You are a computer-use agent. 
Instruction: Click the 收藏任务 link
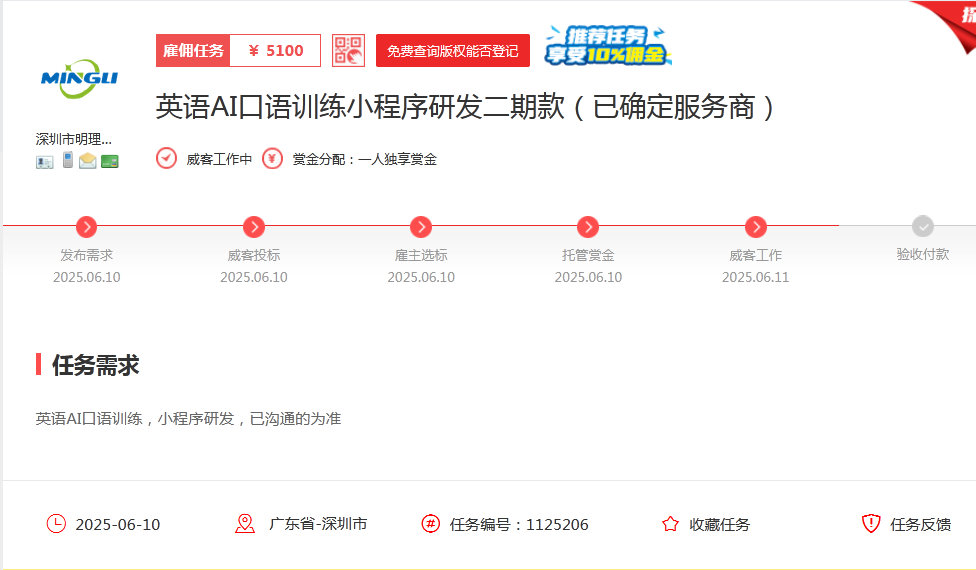point(720,525)
